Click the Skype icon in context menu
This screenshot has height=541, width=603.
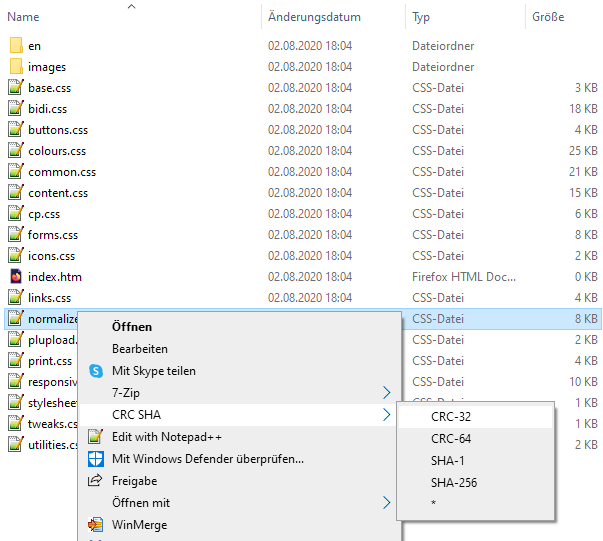[96, 371]
